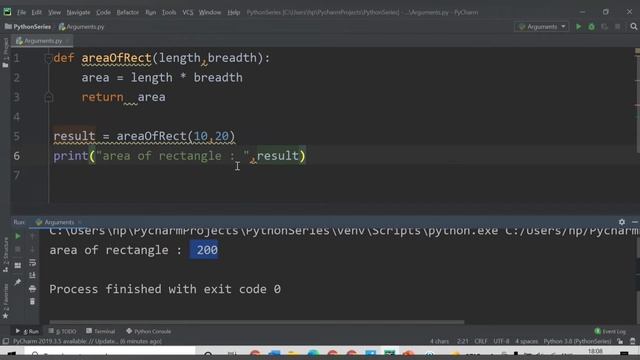Open the Favorites tool window sidebar
640x360 pixels.
point(5,301)
